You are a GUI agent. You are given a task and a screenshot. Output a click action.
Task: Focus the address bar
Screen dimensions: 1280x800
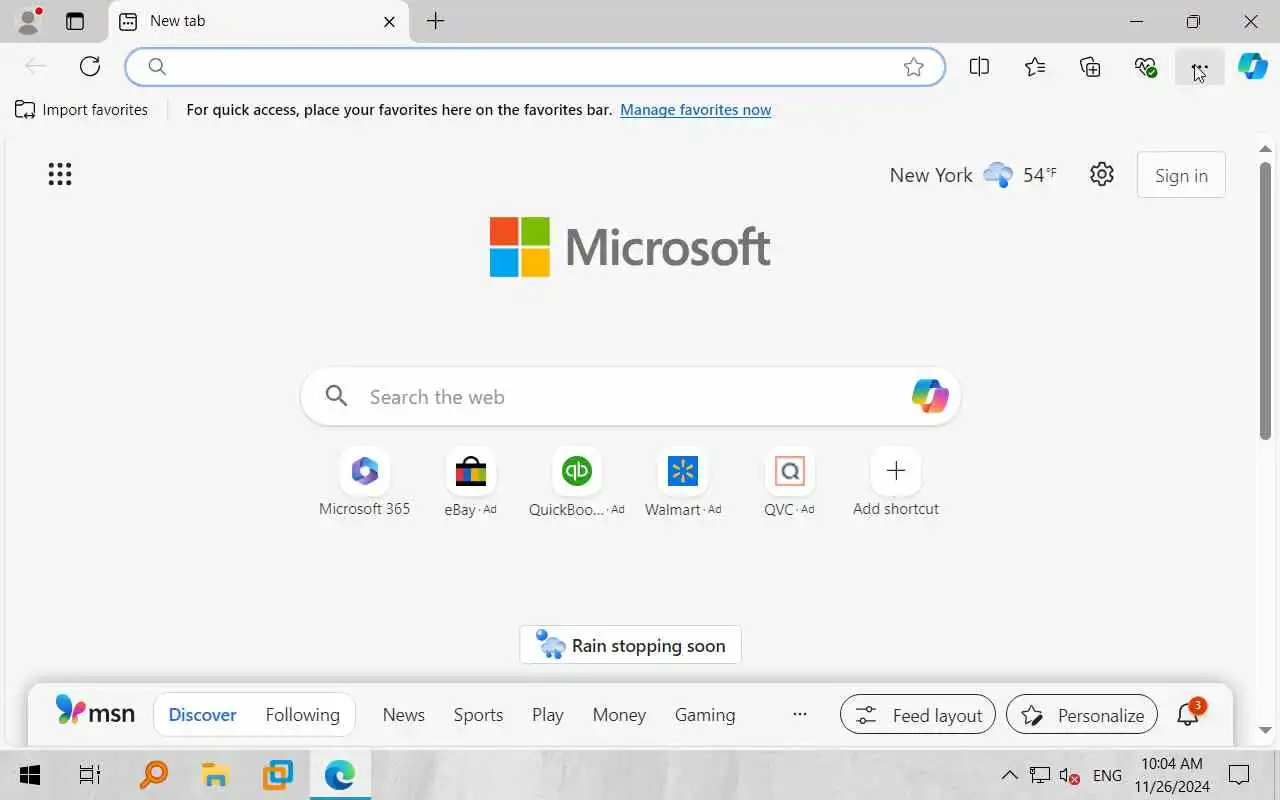pos(535,67)
